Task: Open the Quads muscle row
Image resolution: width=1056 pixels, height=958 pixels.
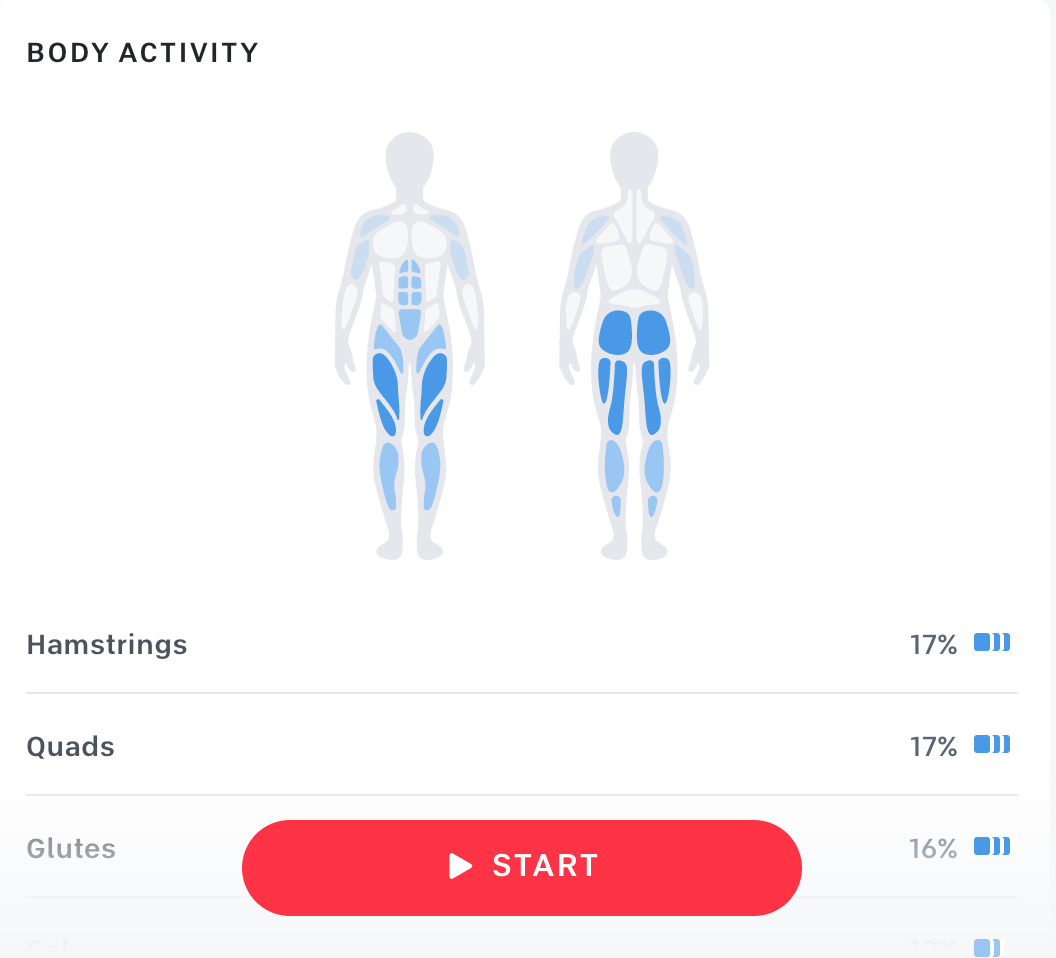Action: (521, 746)
